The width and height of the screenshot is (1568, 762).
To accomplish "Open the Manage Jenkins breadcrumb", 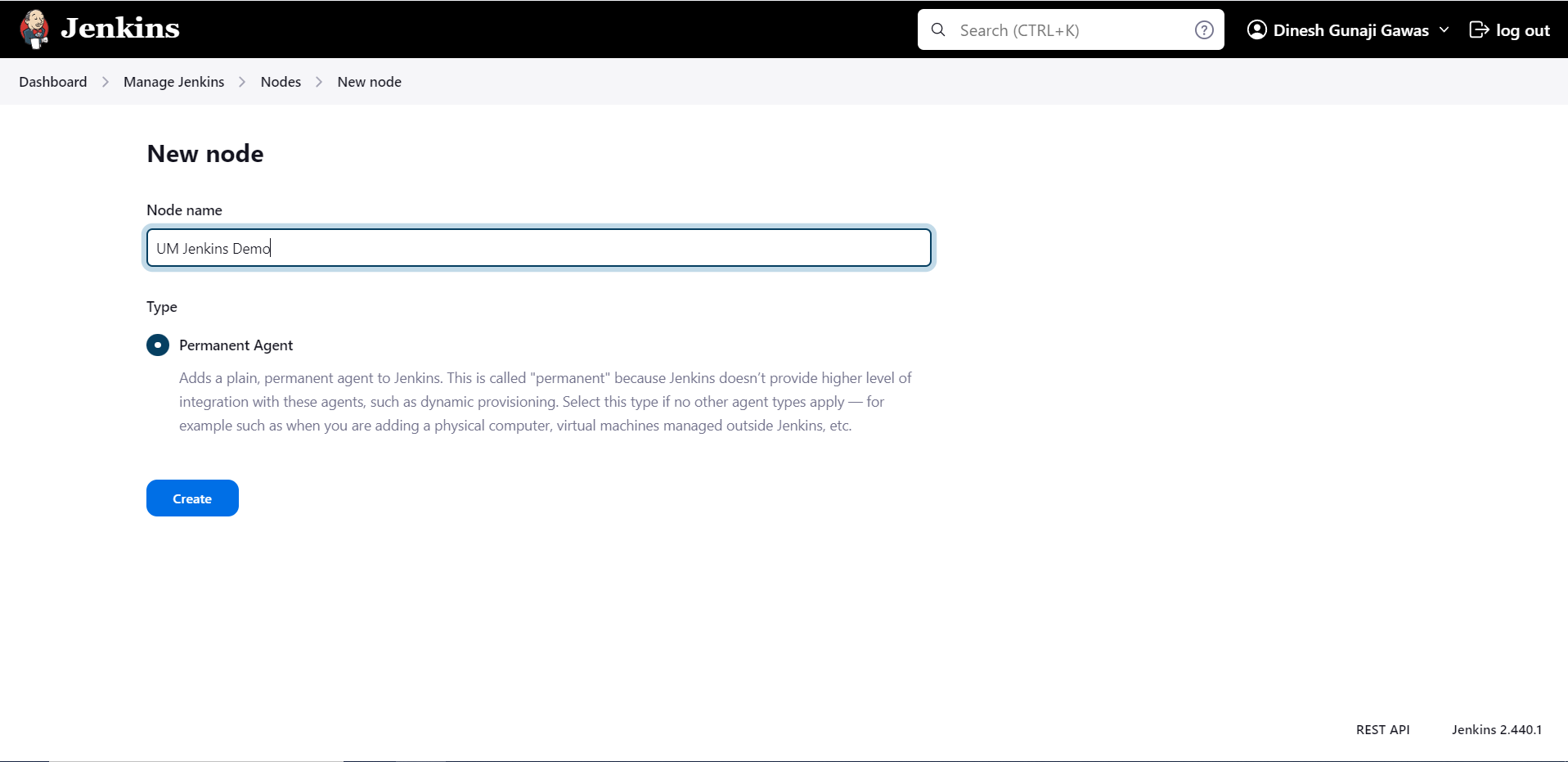I will 173,82.
